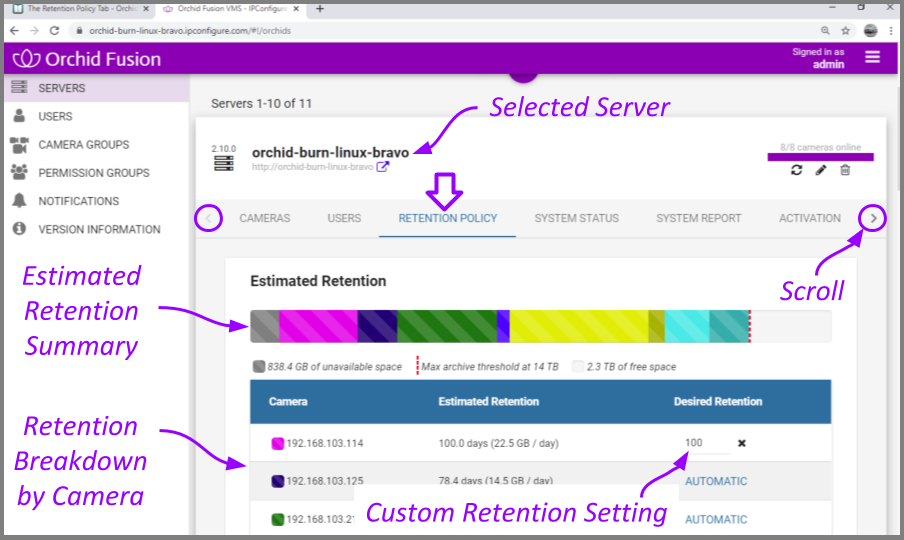Open the Servers sidebar section
This screenshot has height=540, width=904.
[96, 88]
